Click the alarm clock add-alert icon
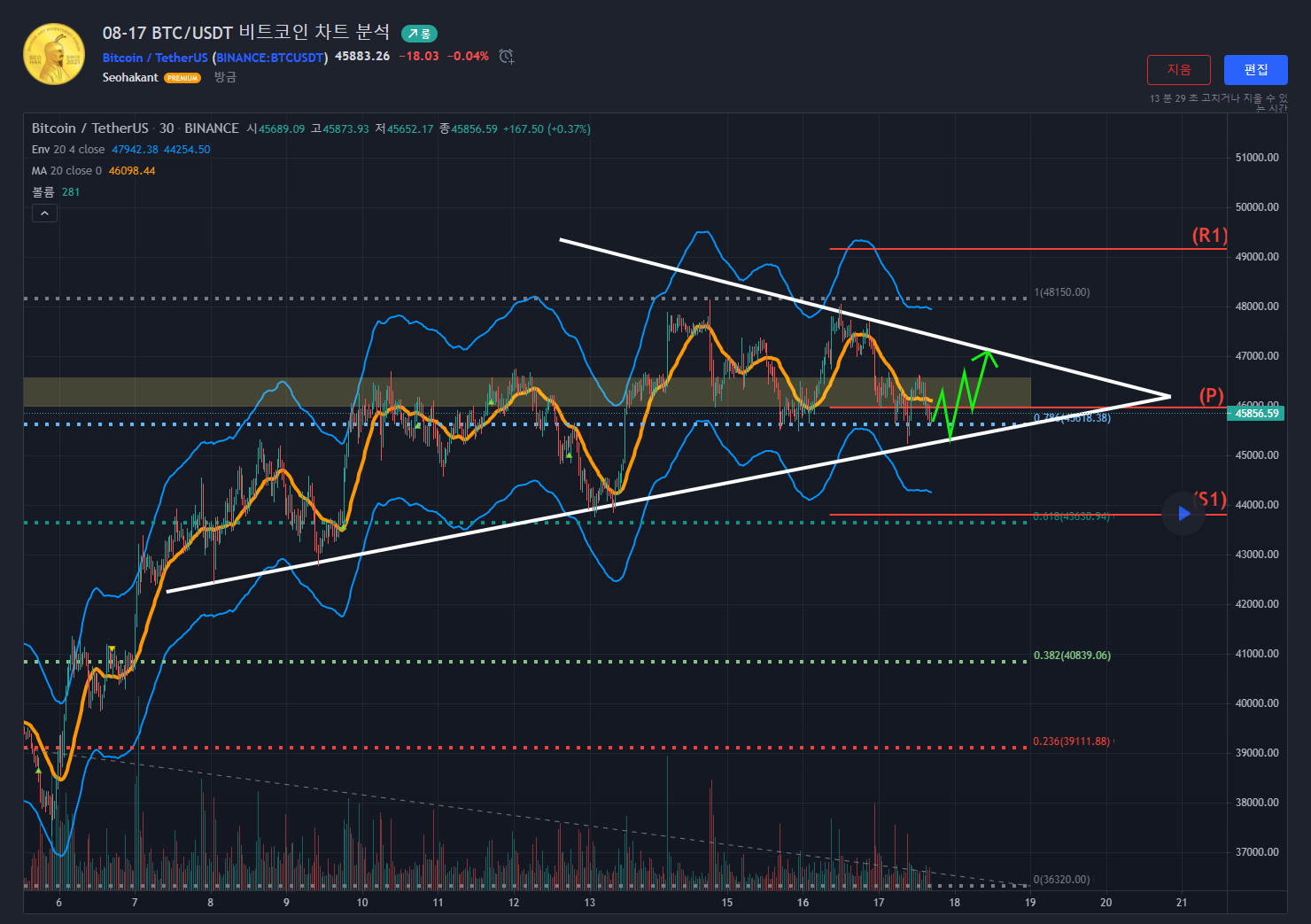 click(506, 57)
